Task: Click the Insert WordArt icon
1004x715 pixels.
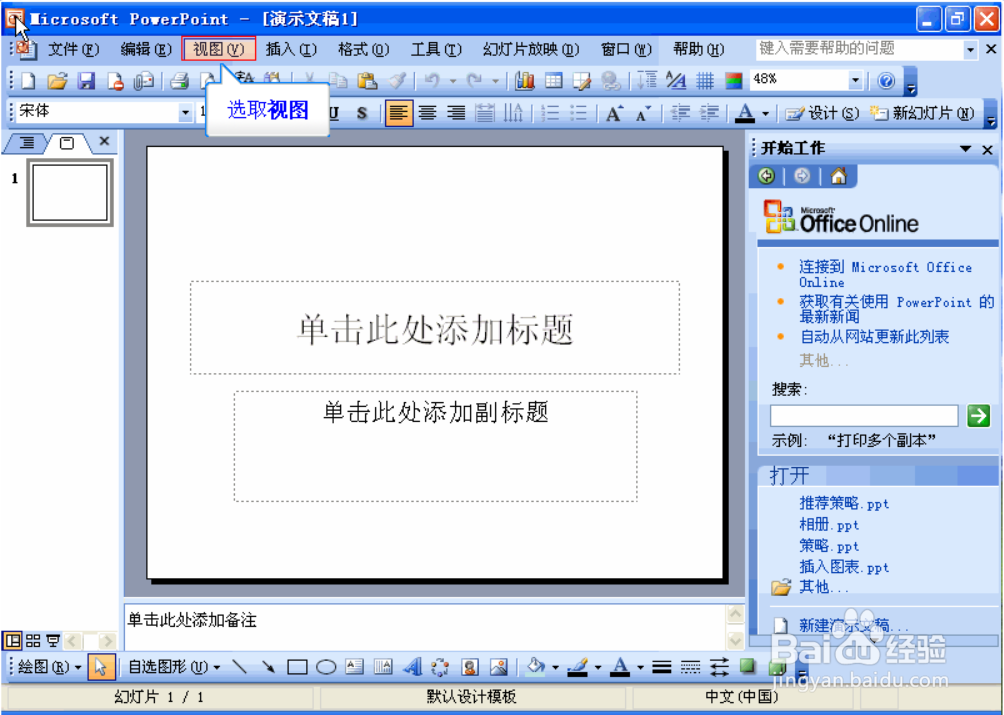Action: point(414,667)
